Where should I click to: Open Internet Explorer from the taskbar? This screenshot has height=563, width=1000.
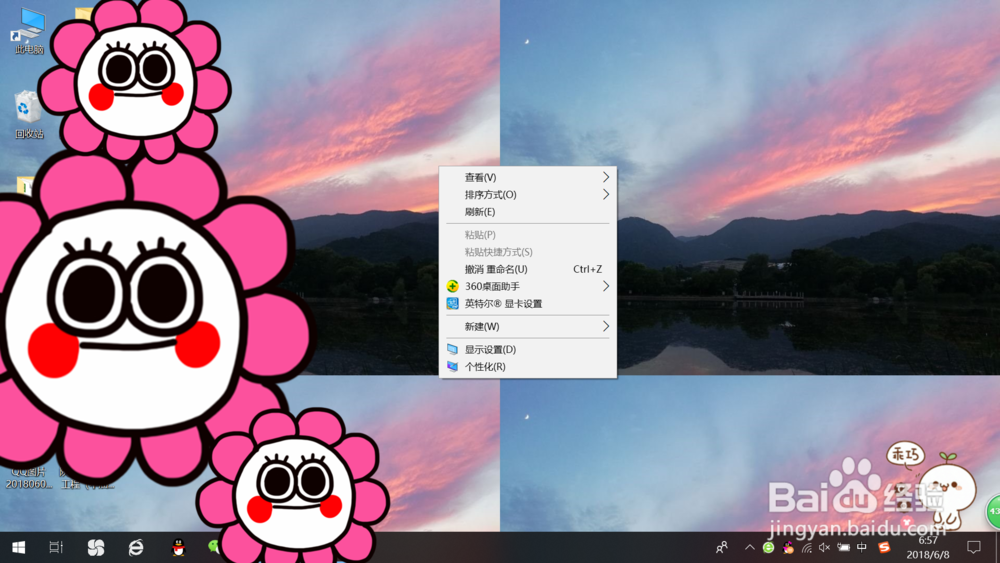pos(136,547)
